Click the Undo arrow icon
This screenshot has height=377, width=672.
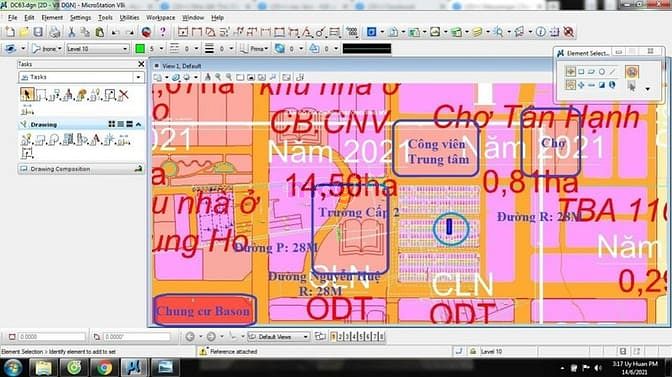(115, 32)
